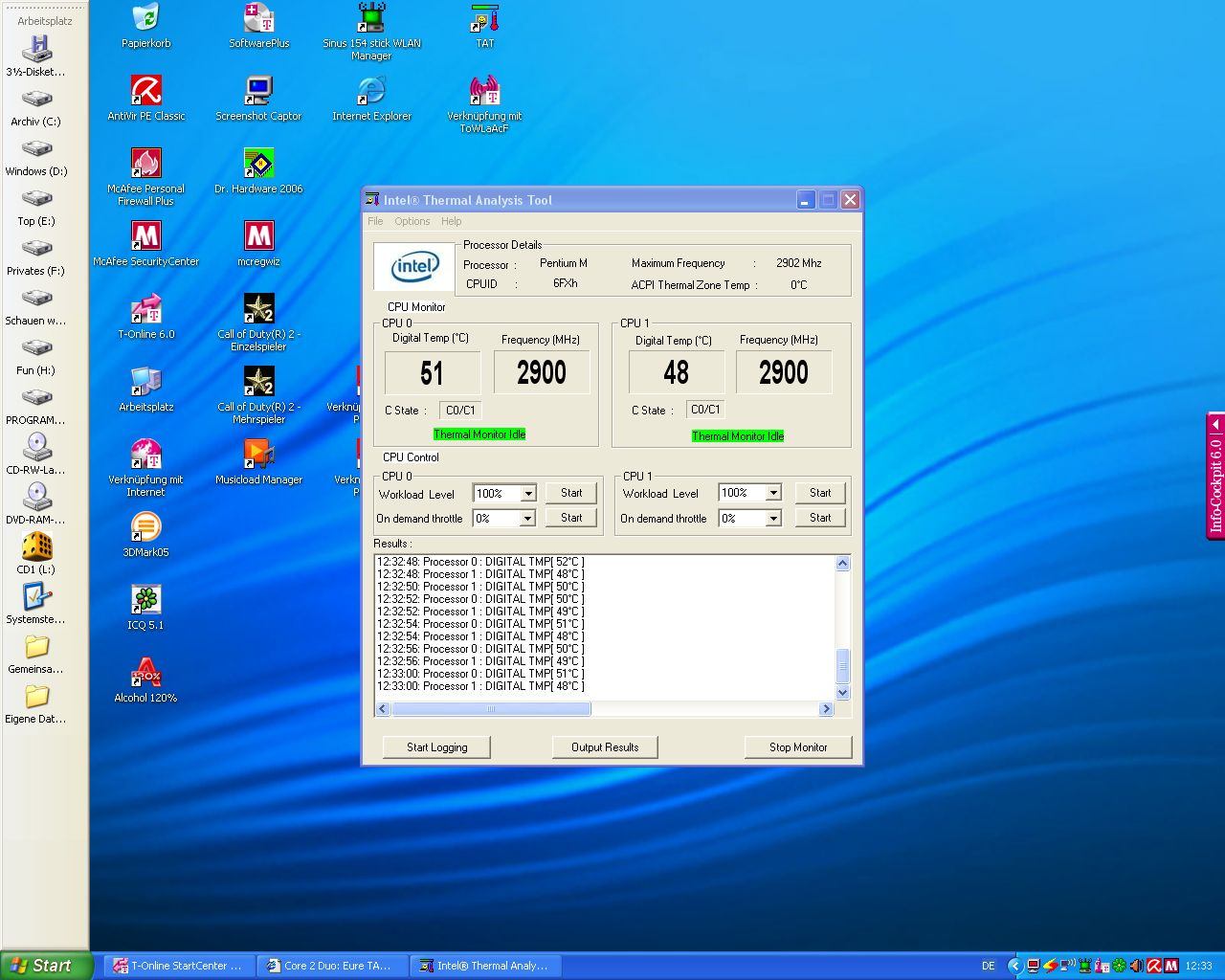The width and height of the screenshot is (1225, 980).
Task: Click results scroll-left arrow
Action: (x=383, y=709)
